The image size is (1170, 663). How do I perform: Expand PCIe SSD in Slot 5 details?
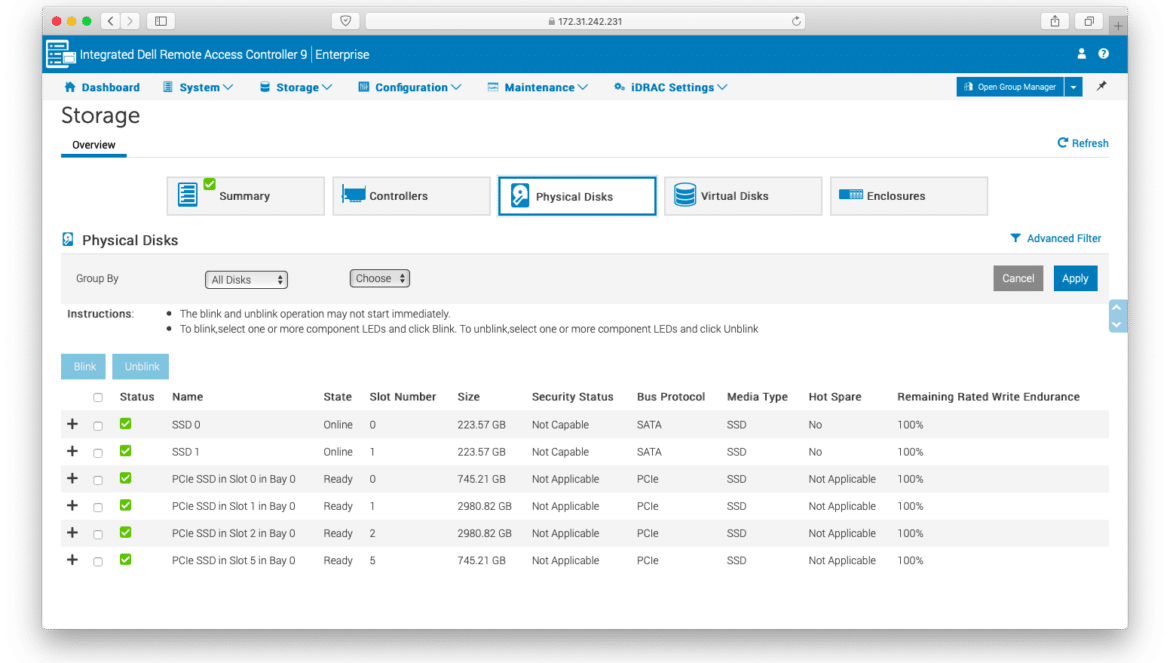point(72,559)
